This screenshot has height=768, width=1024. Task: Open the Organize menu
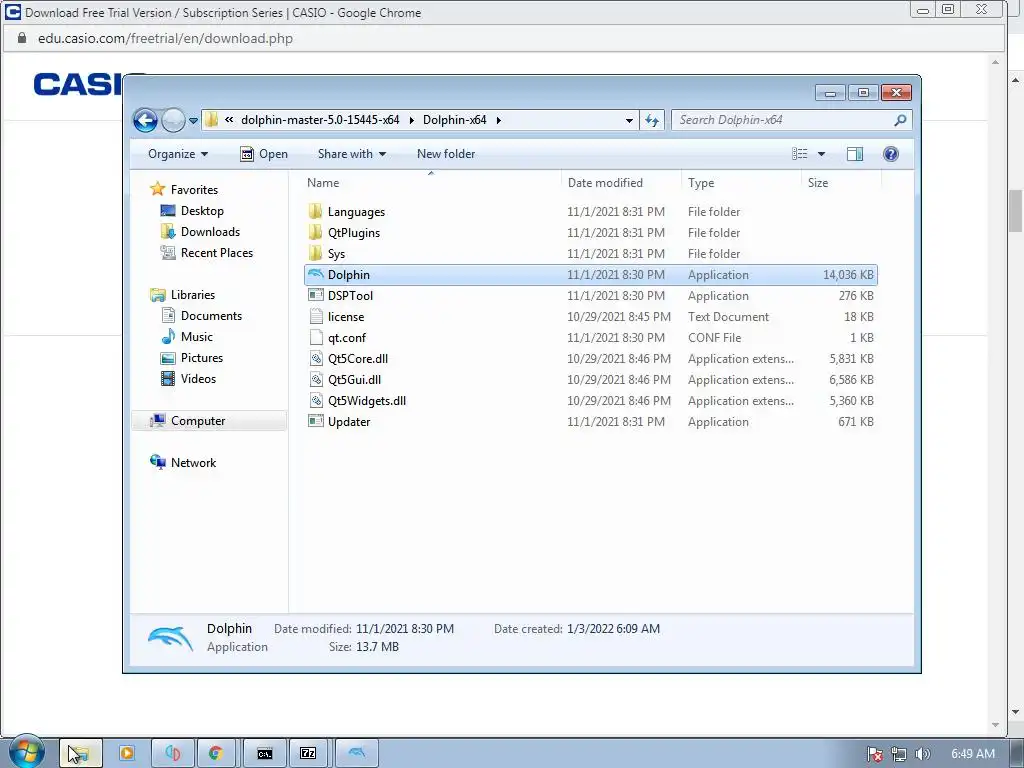[178, 154]
